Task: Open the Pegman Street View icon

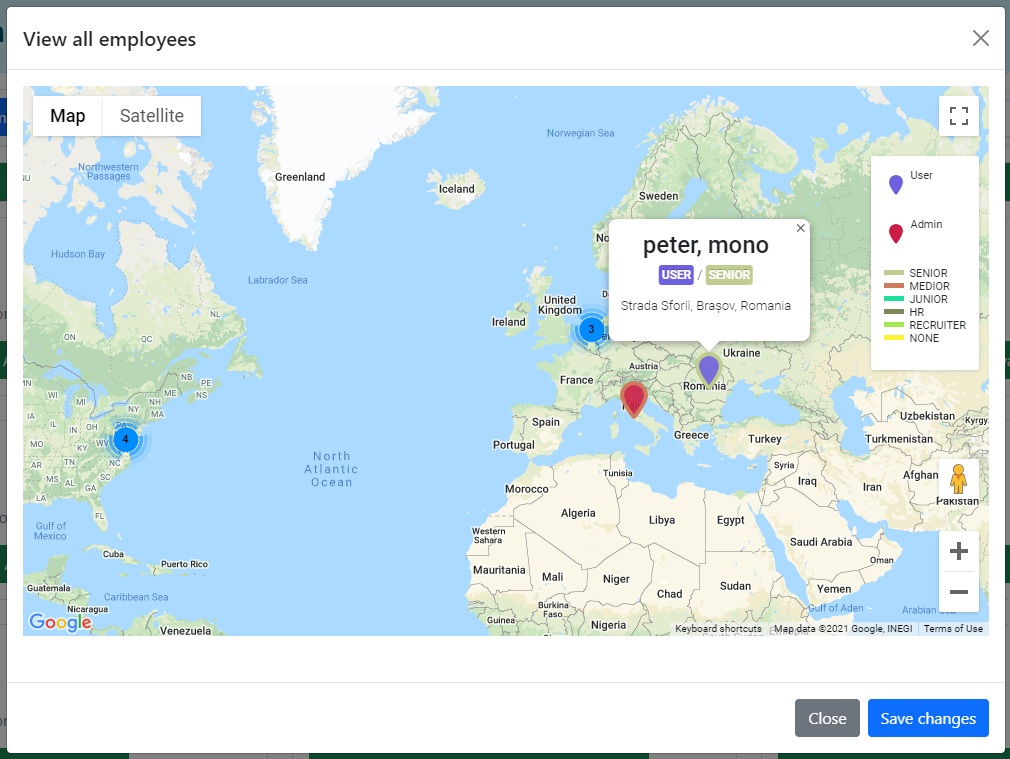Action: point(958,479)
